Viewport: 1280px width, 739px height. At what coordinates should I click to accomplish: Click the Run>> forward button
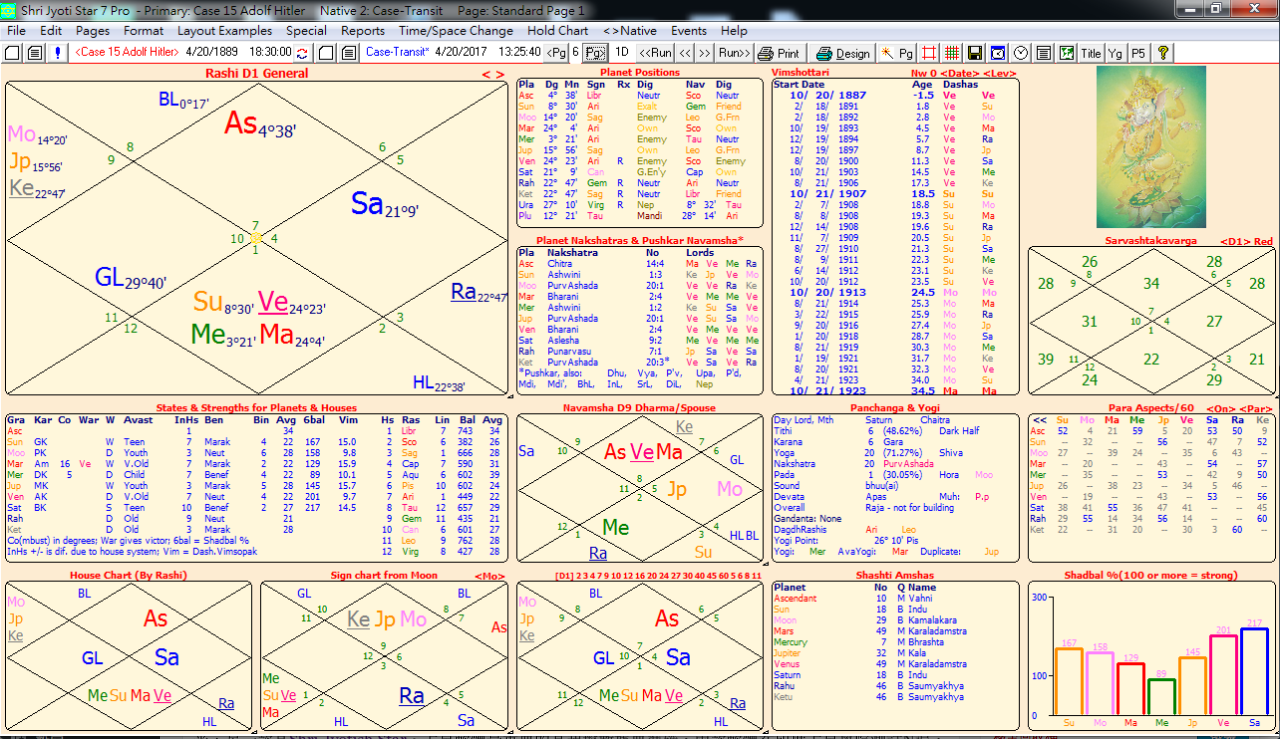tap(735, 52)
